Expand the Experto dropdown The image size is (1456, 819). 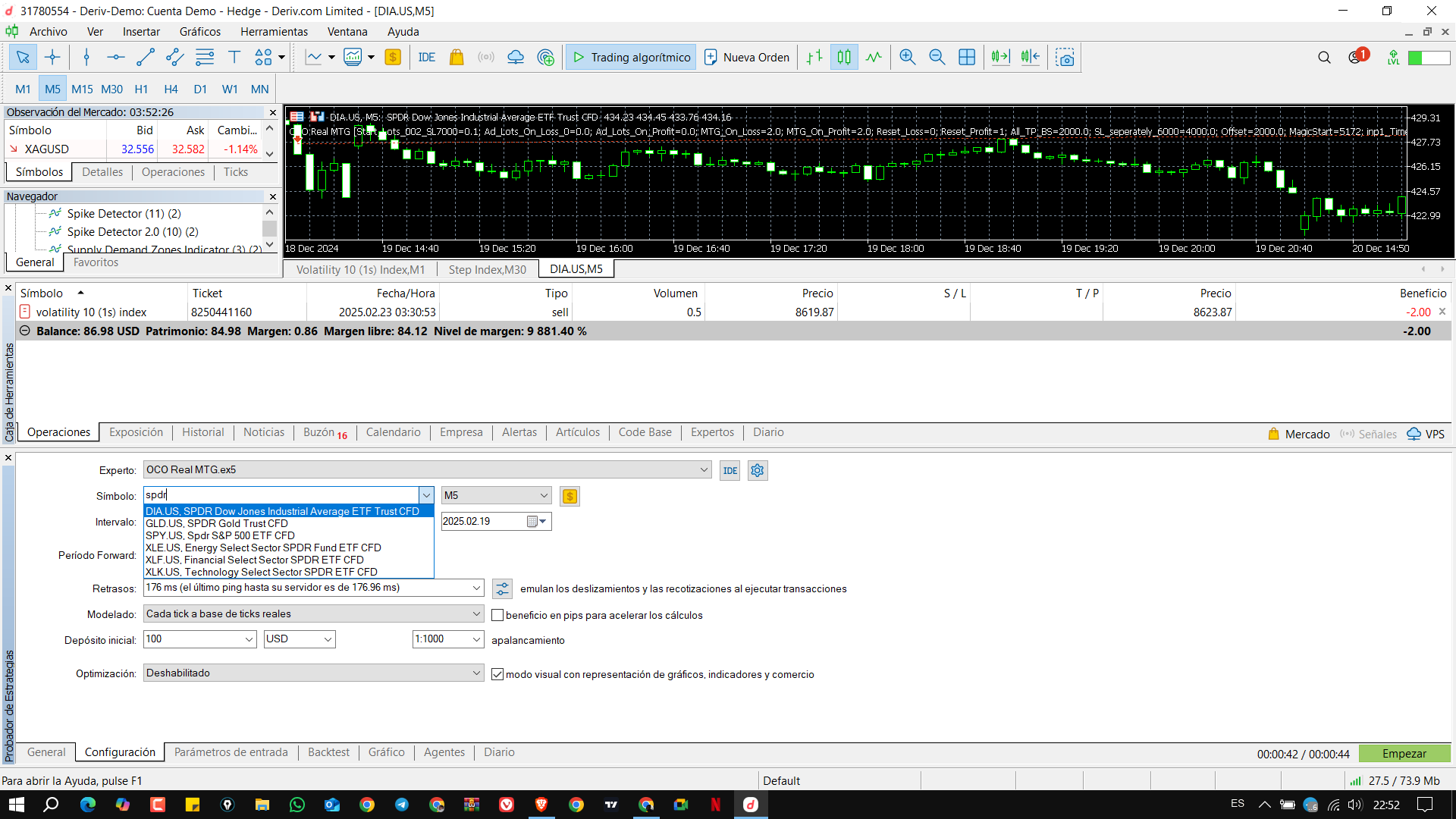[704, 470]
